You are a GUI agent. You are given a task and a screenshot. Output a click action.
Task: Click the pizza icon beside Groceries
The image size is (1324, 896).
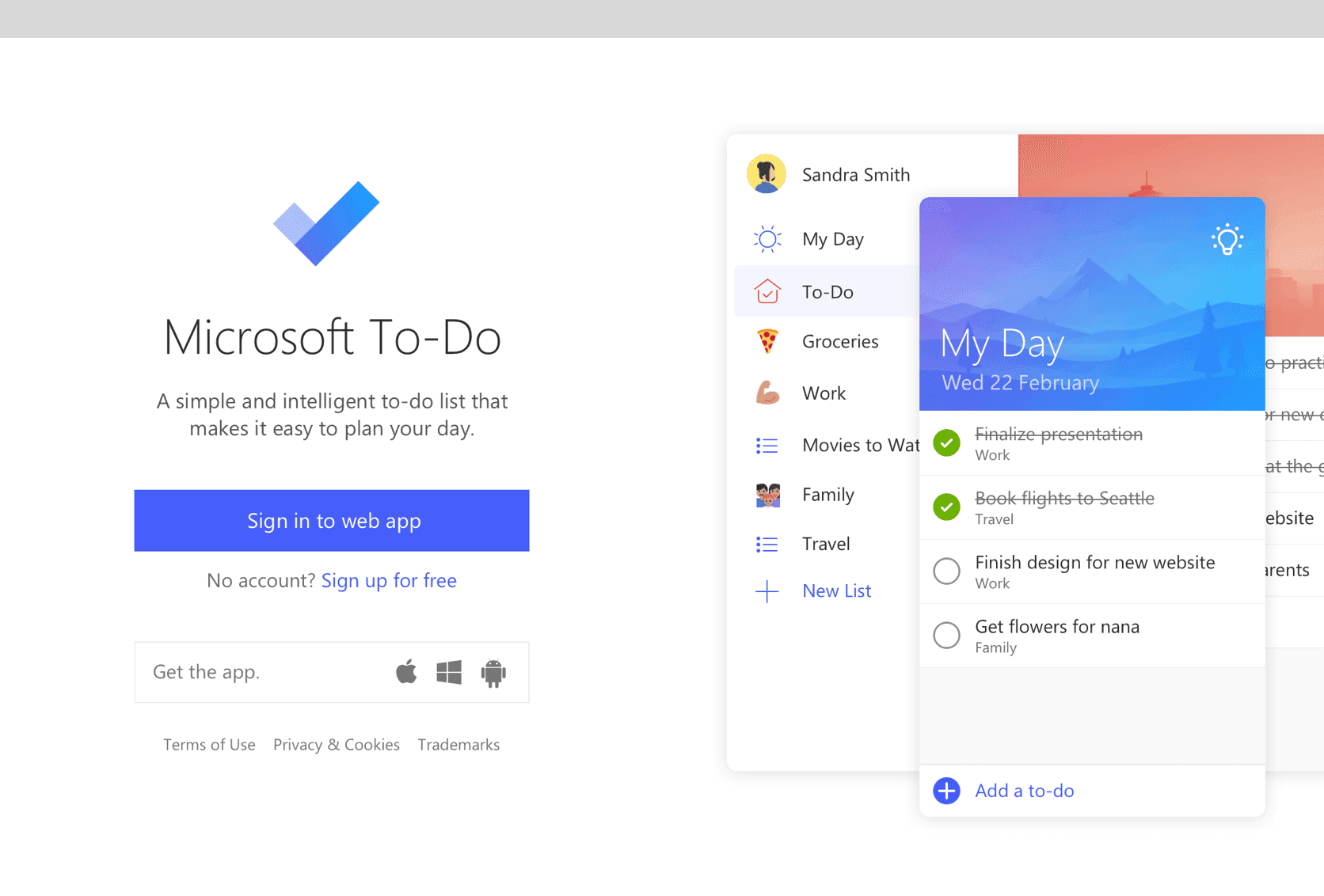click(767, 341)
